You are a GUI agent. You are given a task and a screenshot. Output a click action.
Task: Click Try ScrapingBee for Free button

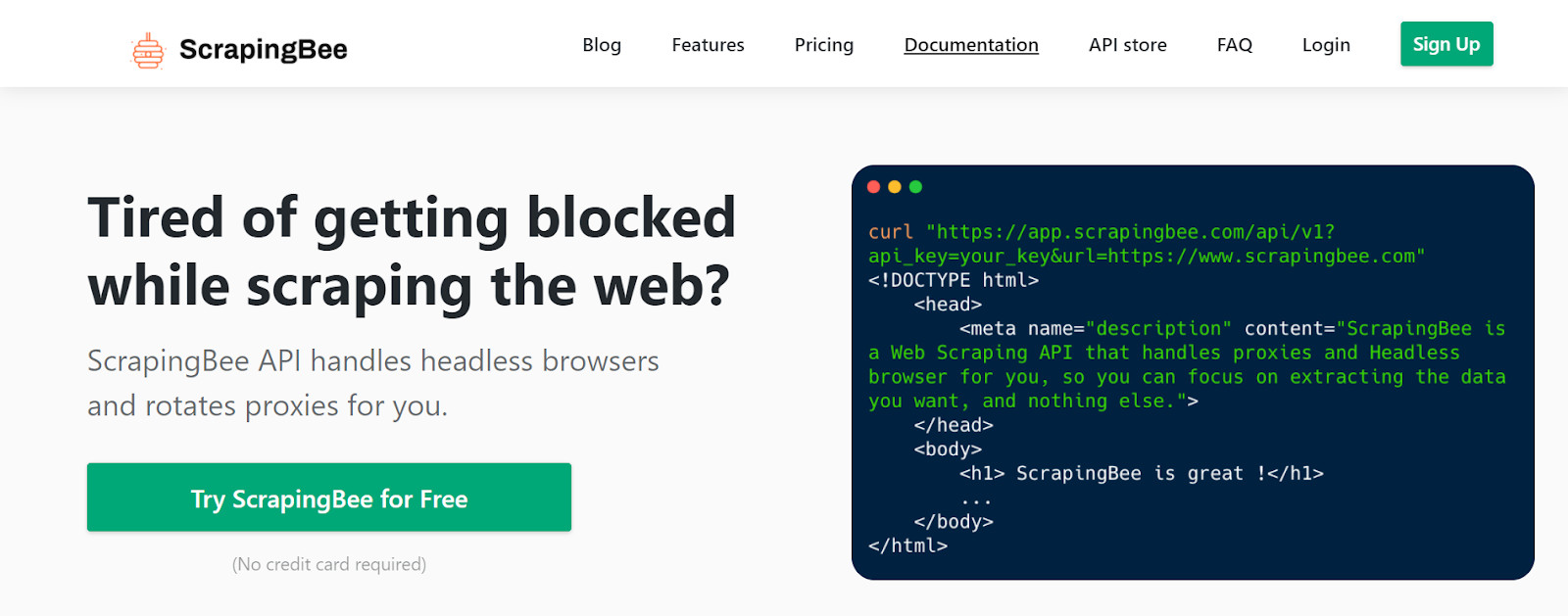329,498
